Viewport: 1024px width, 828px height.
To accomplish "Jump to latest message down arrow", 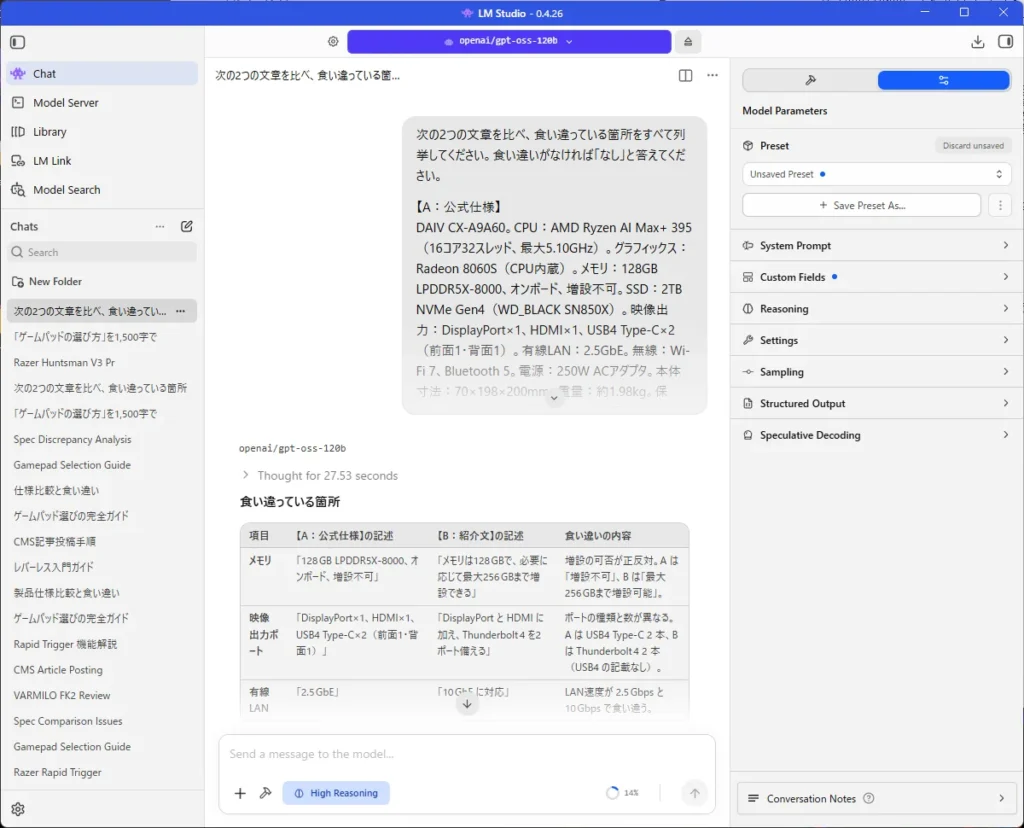I will coord(467,704).
